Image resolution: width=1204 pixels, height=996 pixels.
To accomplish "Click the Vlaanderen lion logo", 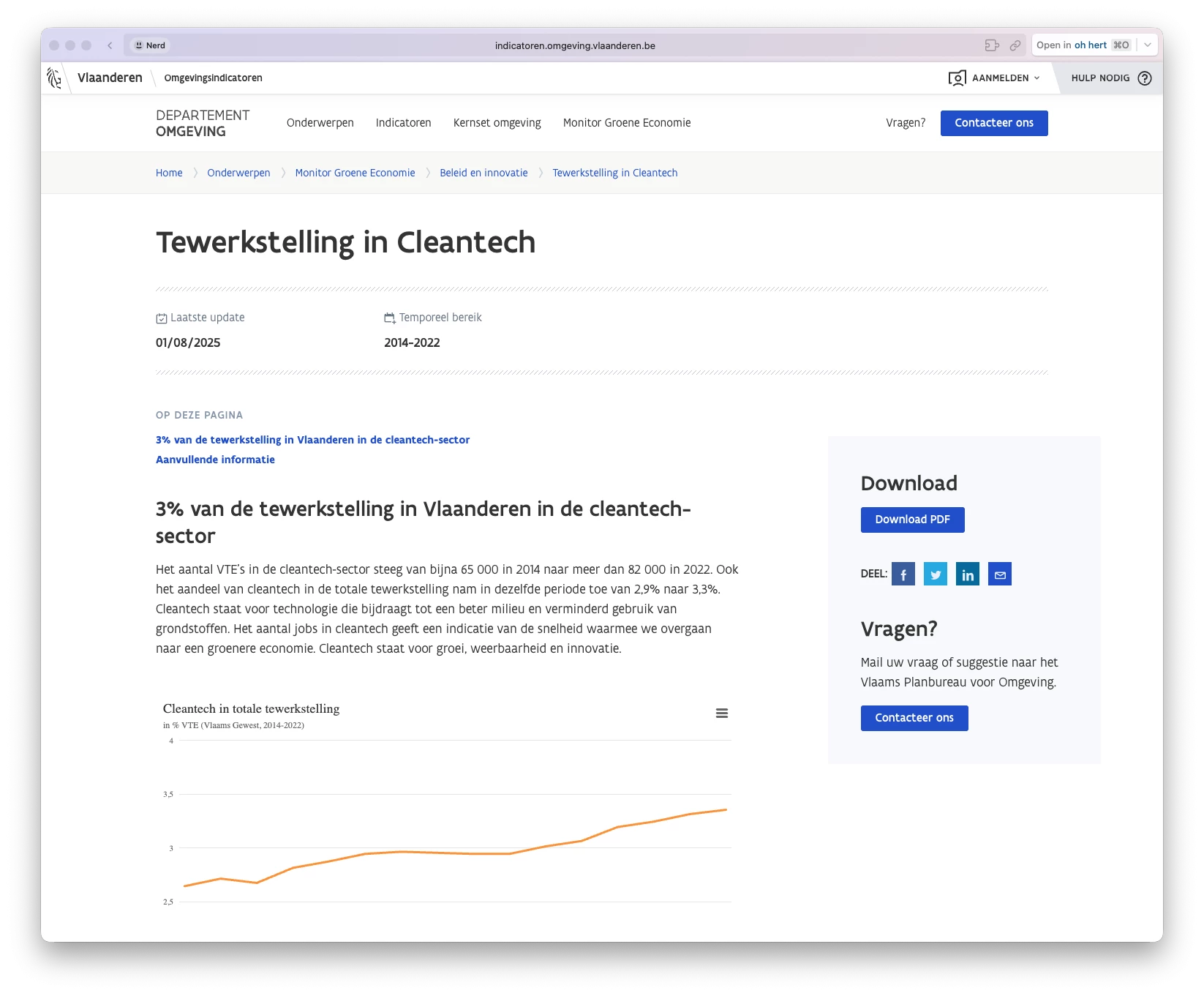I will (54, 78).
